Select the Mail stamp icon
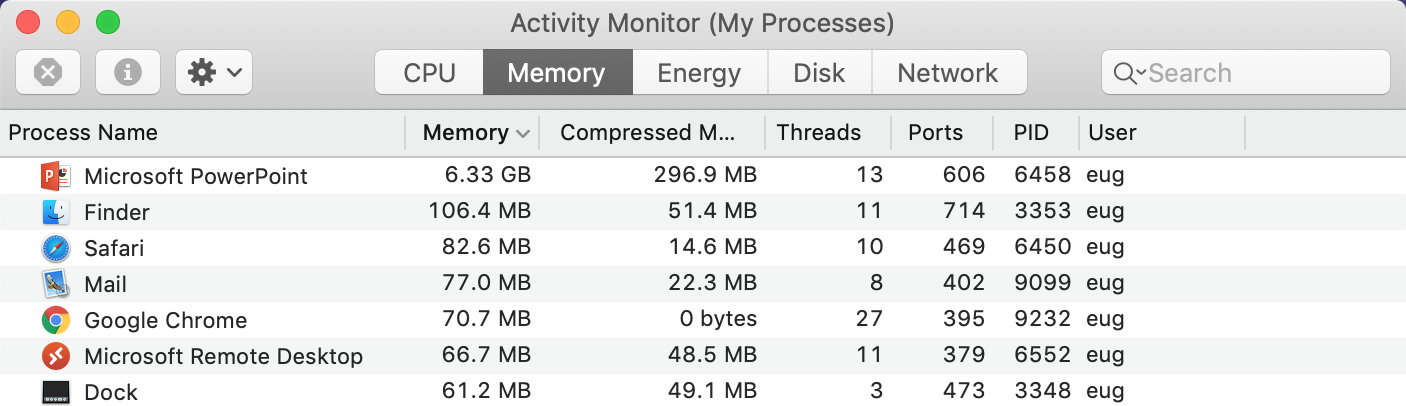The image size is (1406, 406). point(55,284)
